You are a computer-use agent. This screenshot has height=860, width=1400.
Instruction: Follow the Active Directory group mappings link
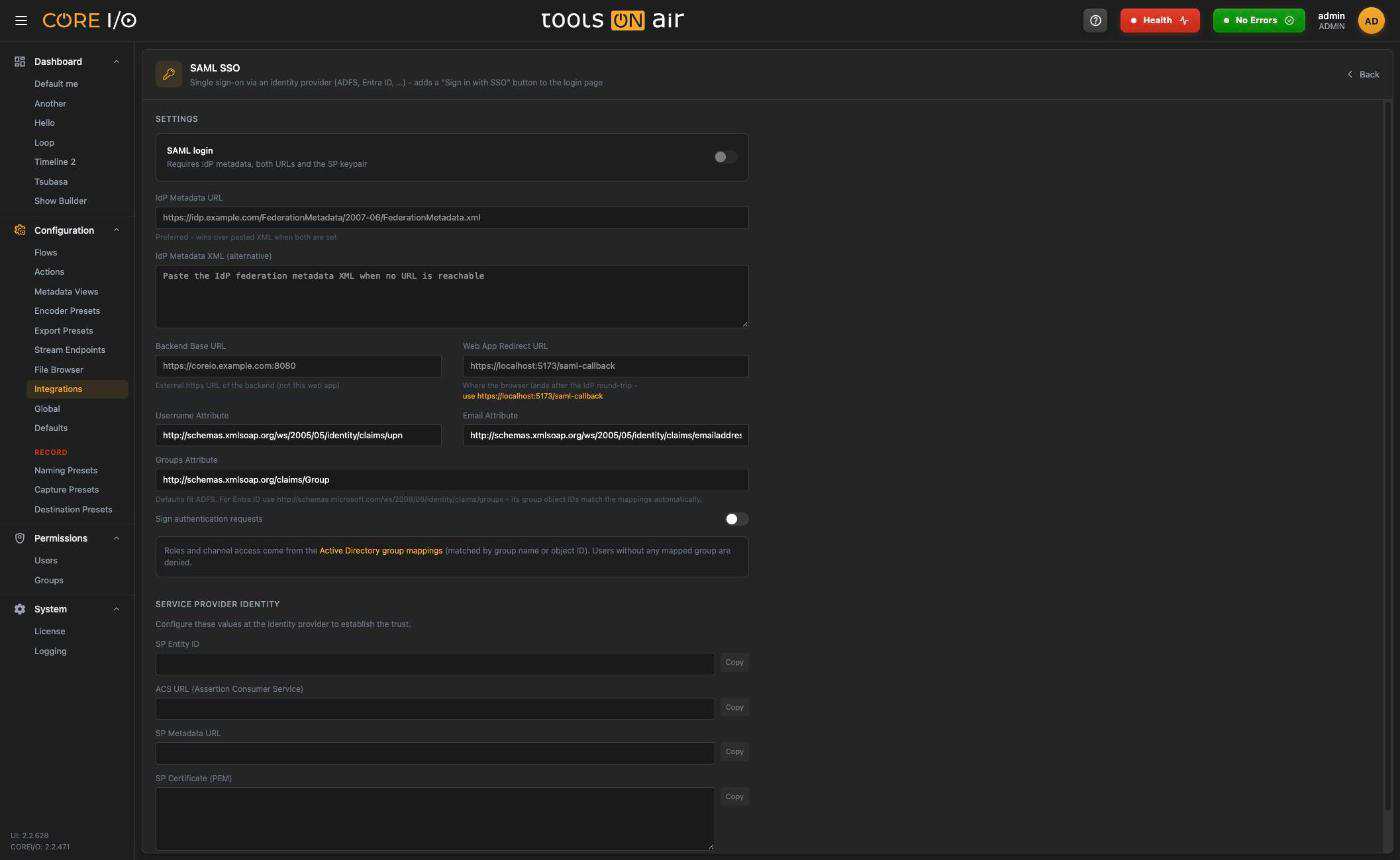[x=381, y=551]
